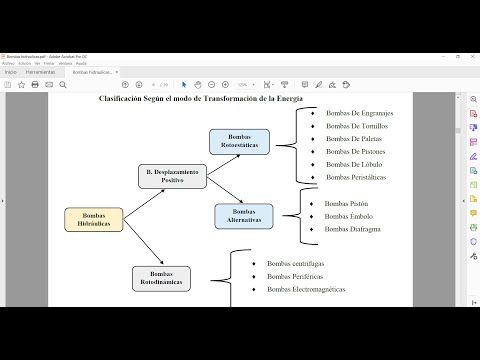Click the zoom in plus icon
Viewport: 480px width, 360px height.
point(225,85)
